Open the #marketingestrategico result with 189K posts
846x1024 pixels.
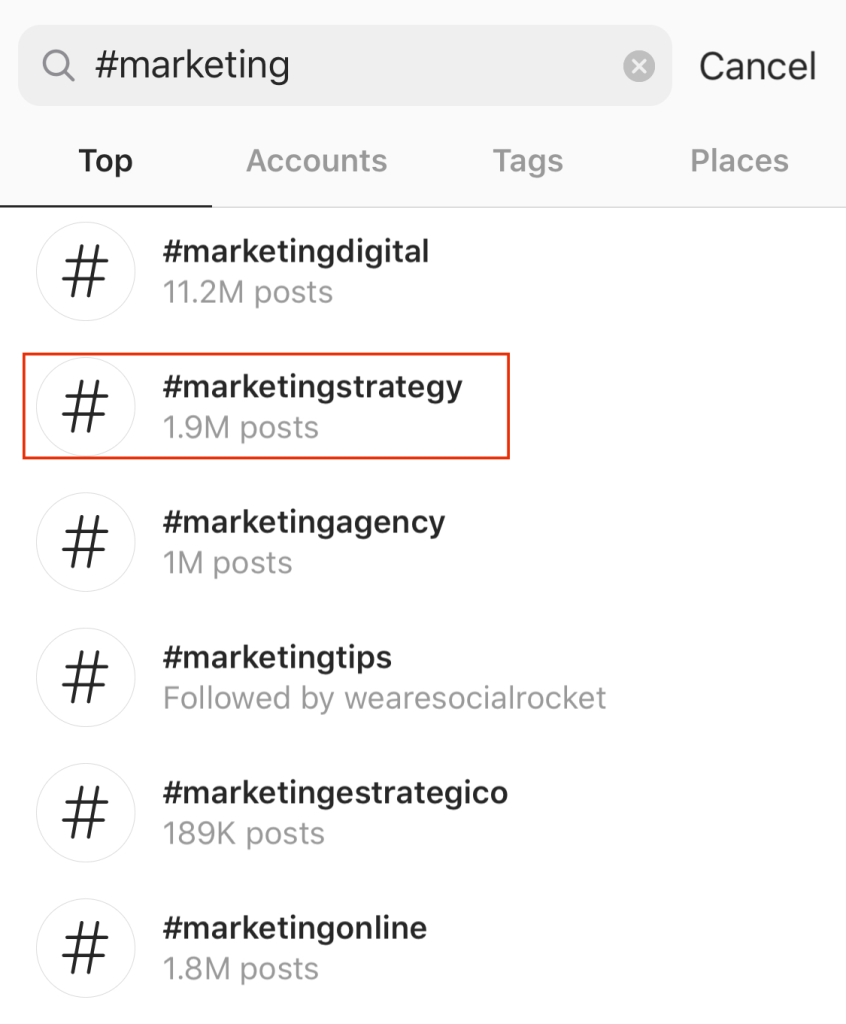[x=423, y=812]
